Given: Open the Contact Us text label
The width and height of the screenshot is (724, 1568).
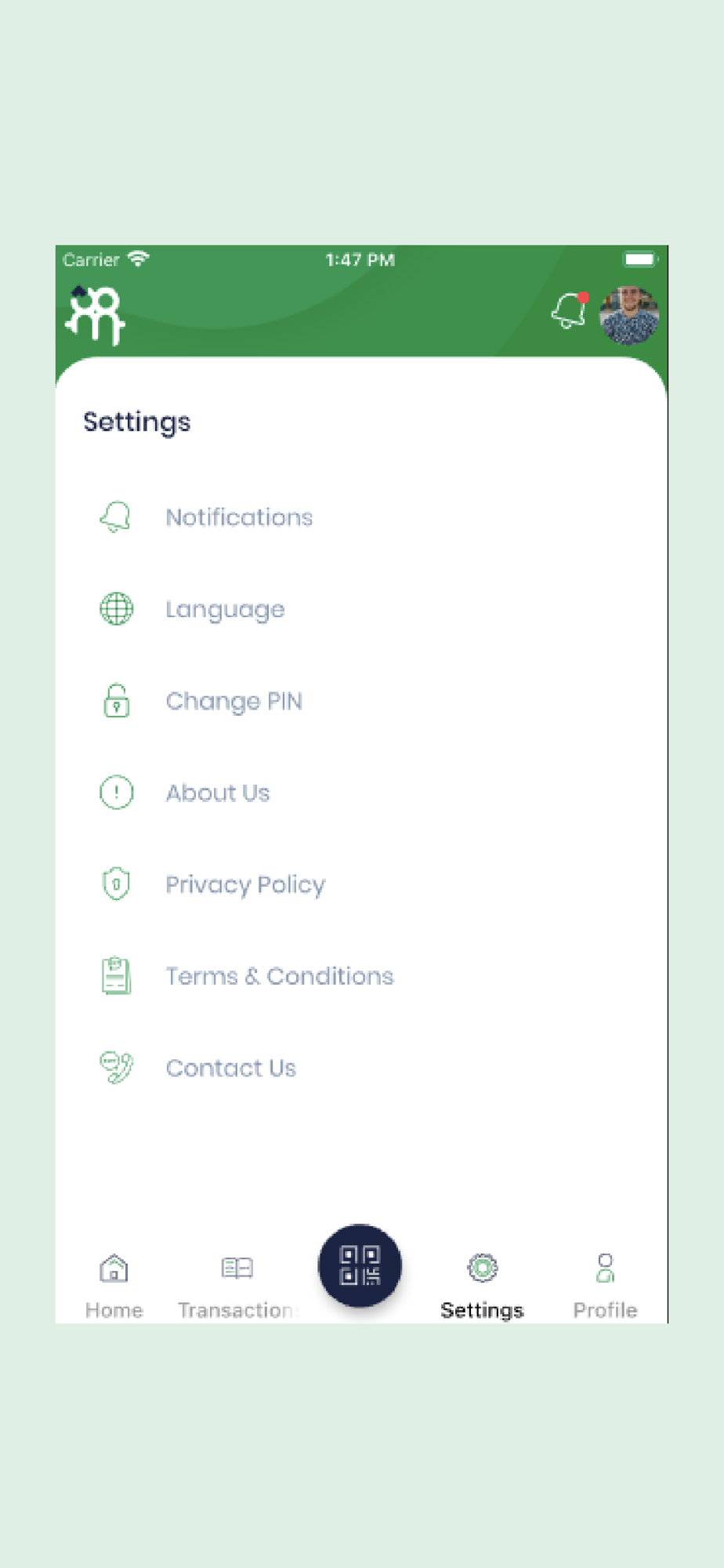Looking at the screenshot, I should pyautogui.click(x=231, y=1068).
